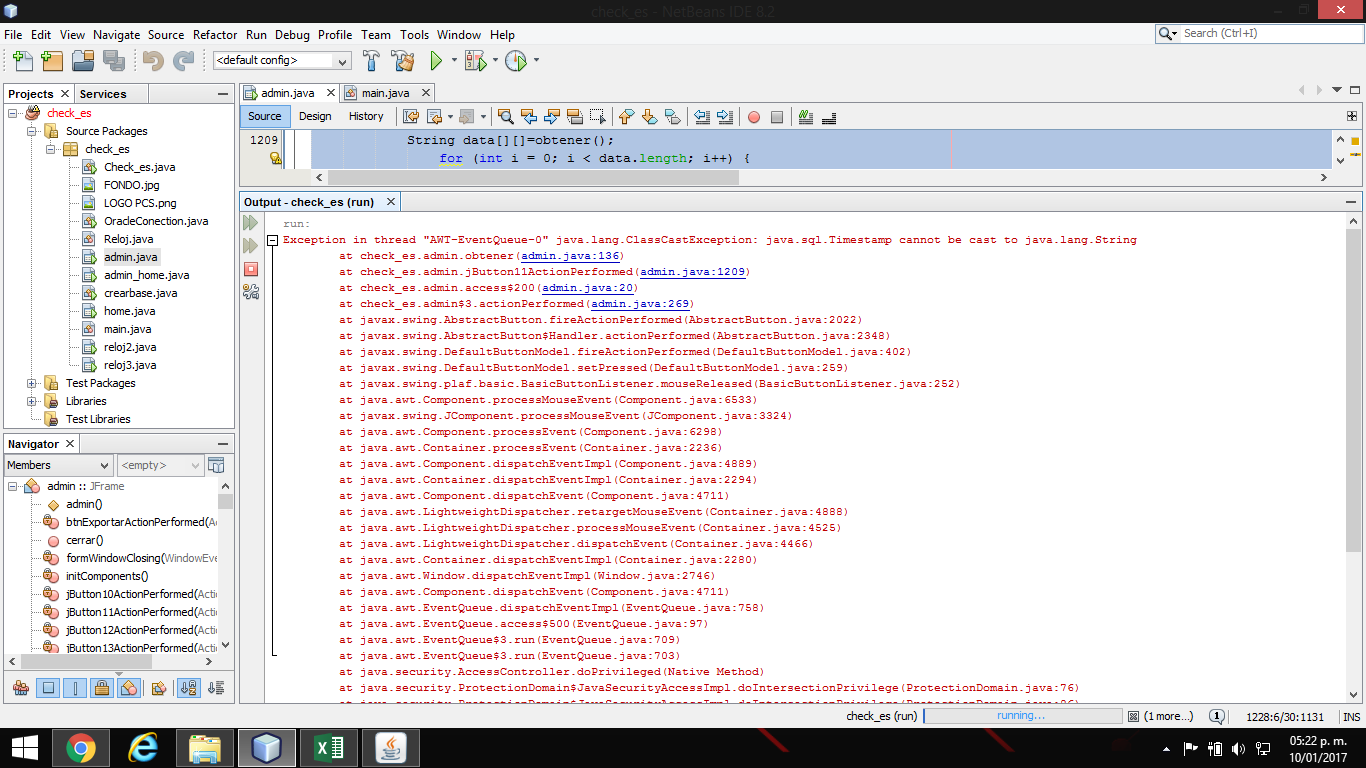Click the Toggle Bookmark icon

click(672, 117)
